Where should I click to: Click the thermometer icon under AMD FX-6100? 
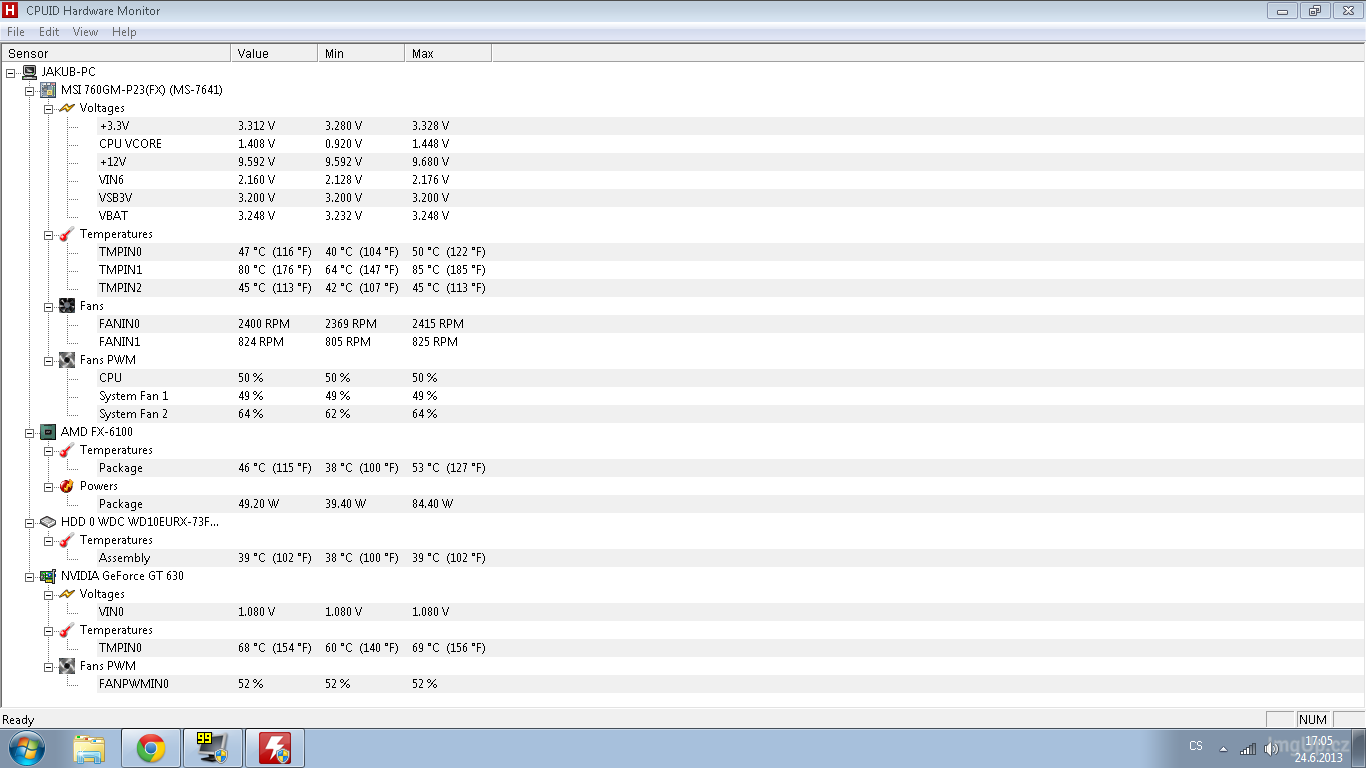coord(67,450)
